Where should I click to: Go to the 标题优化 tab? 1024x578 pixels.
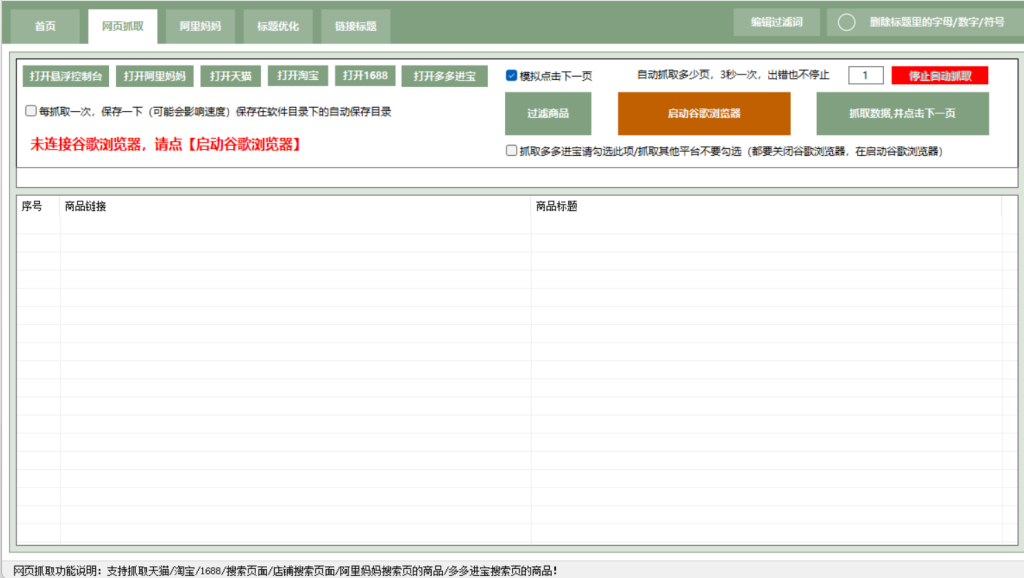click(x=278, y=26)
